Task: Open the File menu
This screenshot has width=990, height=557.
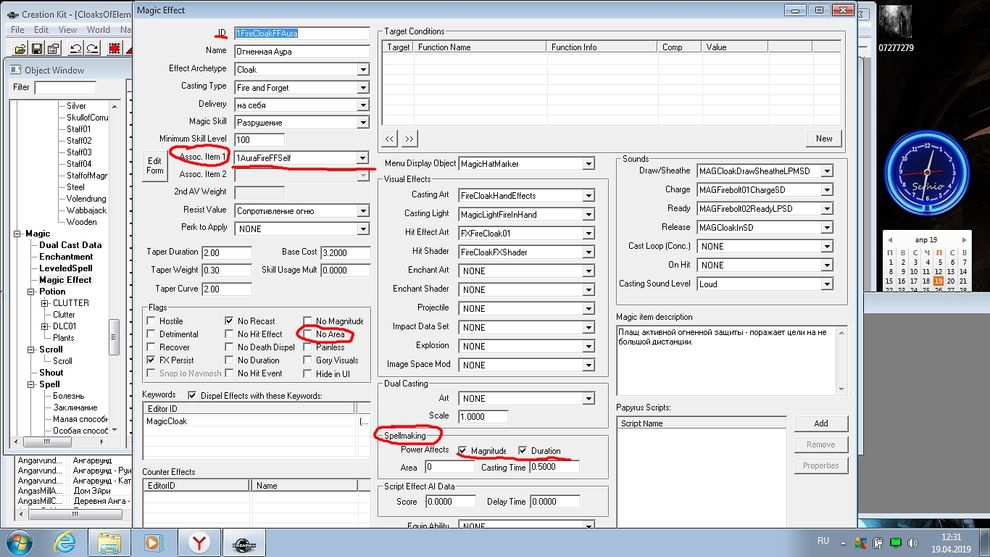Action: pyautogui.click(x=17, y=30)
